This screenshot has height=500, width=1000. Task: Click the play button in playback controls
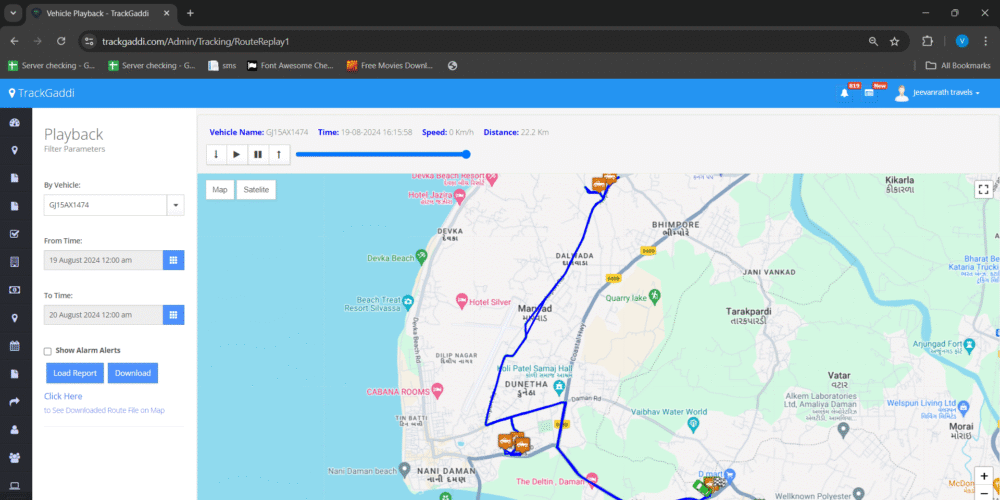[236, 154]
